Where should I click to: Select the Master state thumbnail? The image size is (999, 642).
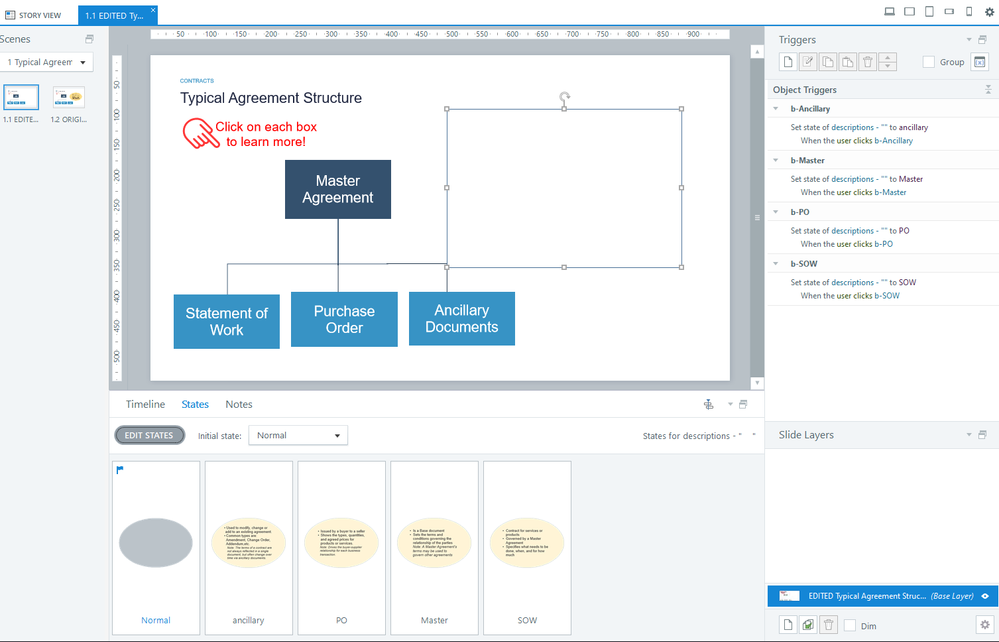[x=435, y=548]
